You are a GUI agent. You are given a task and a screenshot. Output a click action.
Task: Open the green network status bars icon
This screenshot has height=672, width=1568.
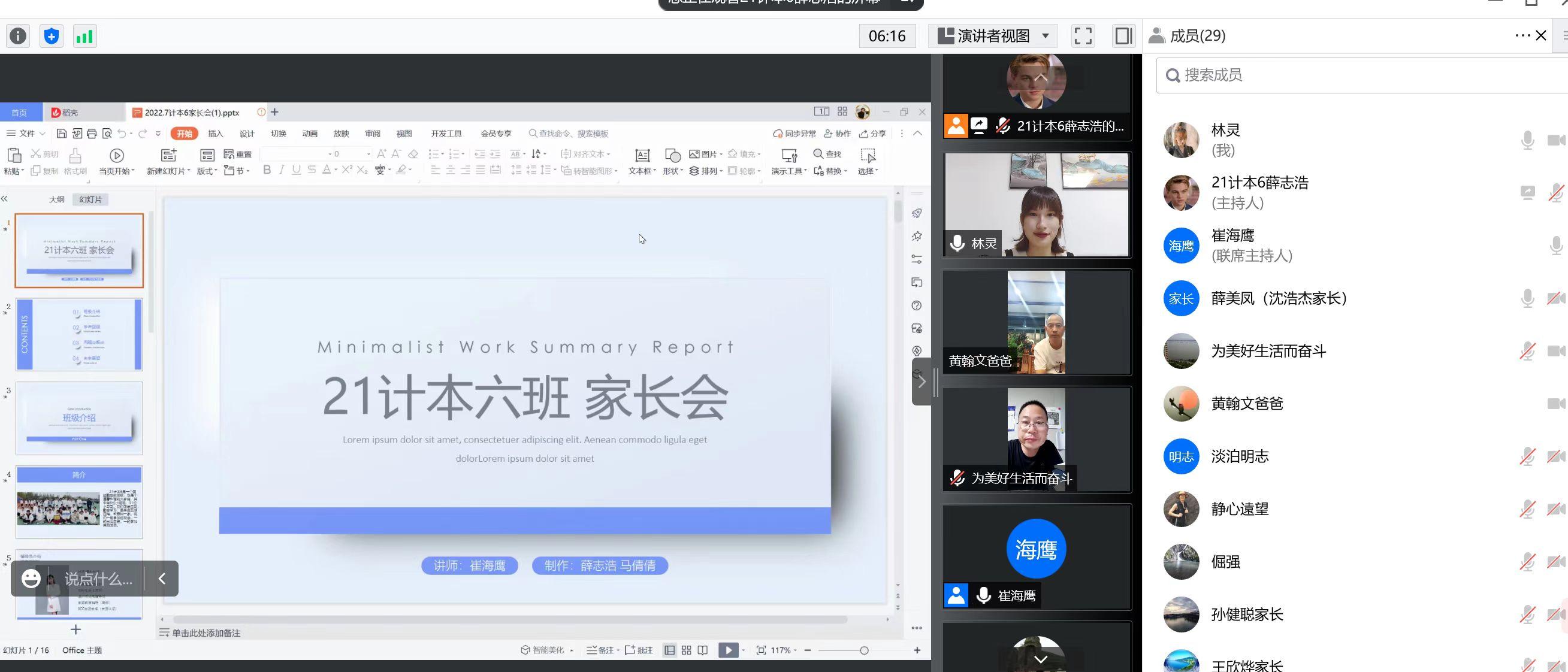pos(84,37)
